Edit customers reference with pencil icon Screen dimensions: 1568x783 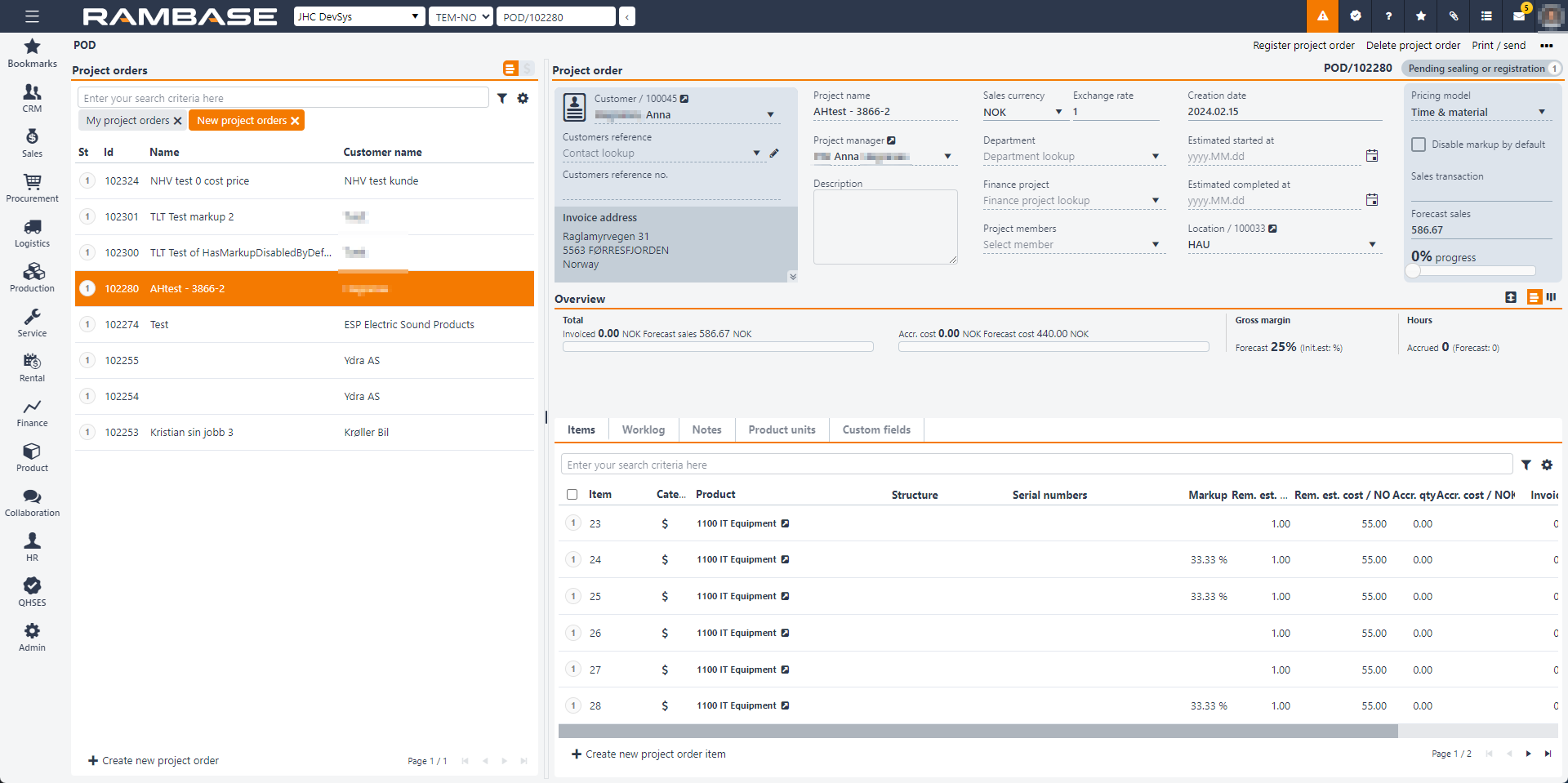774,153
